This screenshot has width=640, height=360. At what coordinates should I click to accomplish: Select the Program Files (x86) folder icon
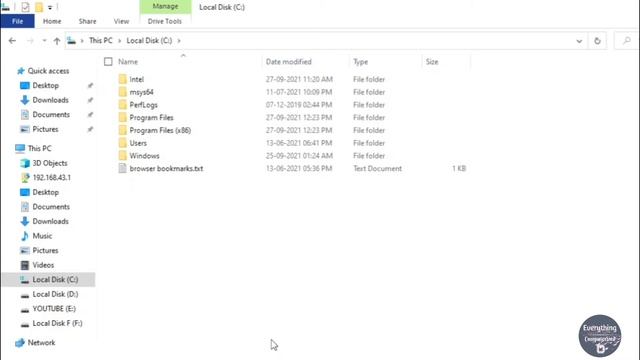point(122,130)
